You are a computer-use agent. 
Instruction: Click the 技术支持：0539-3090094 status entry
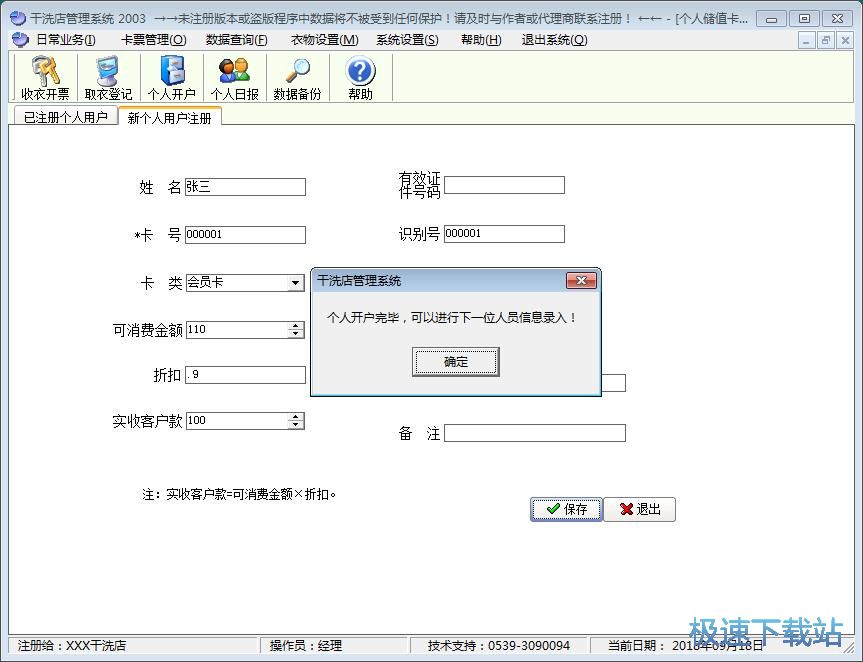click(499, 645)
